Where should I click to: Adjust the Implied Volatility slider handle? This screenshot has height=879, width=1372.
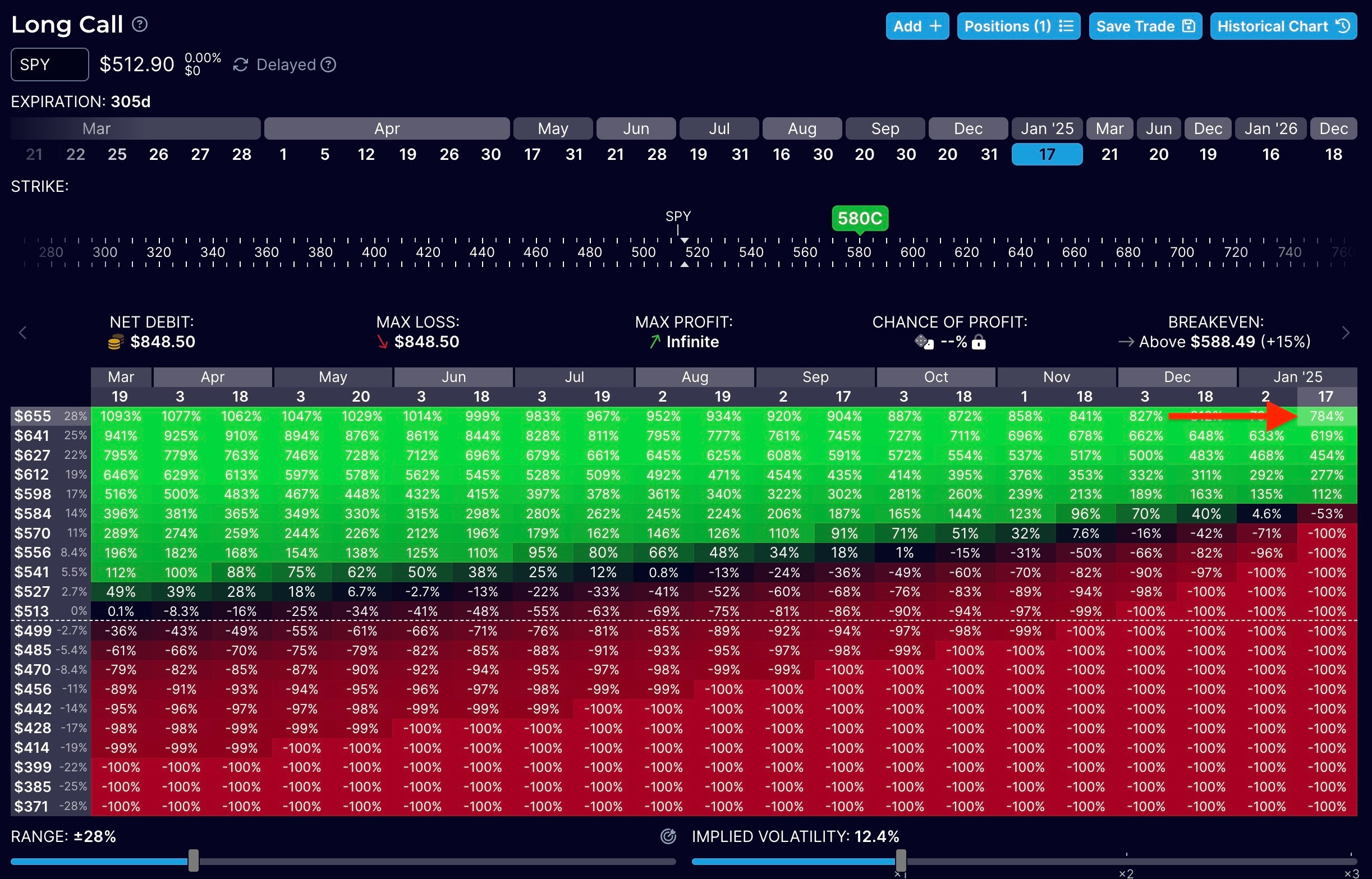(x=901, y=860)
